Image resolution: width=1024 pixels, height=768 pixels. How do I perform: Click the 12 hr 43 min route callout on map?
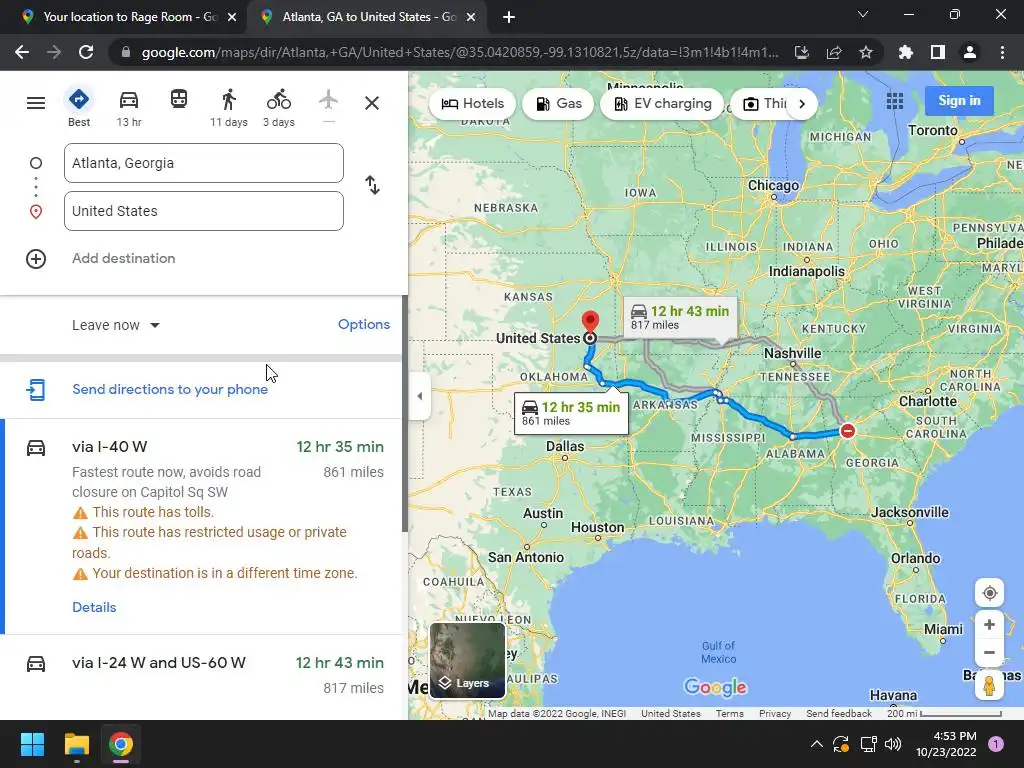(680, 317)
